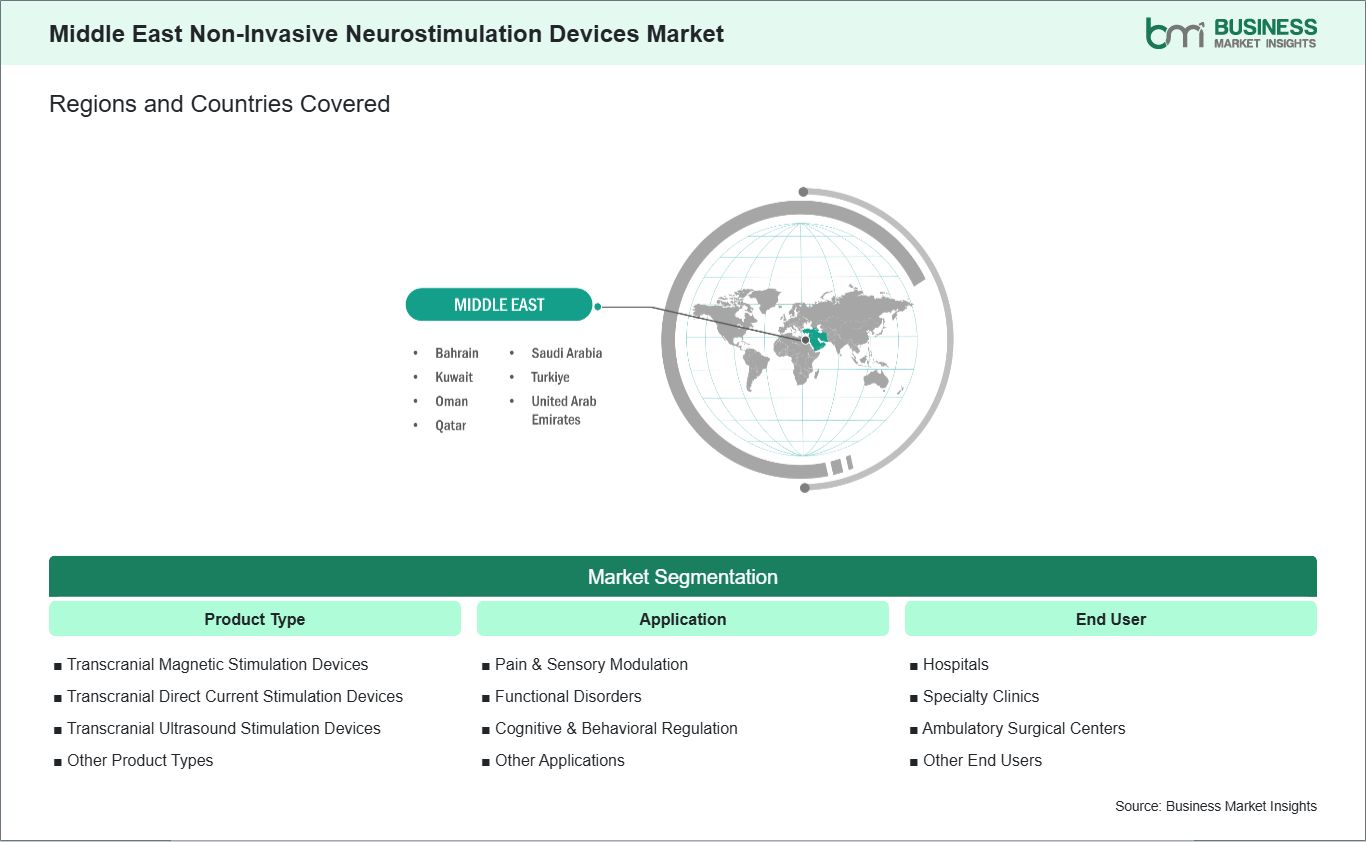Click 'Pain & Sensory Modulation'

[591, 664]
